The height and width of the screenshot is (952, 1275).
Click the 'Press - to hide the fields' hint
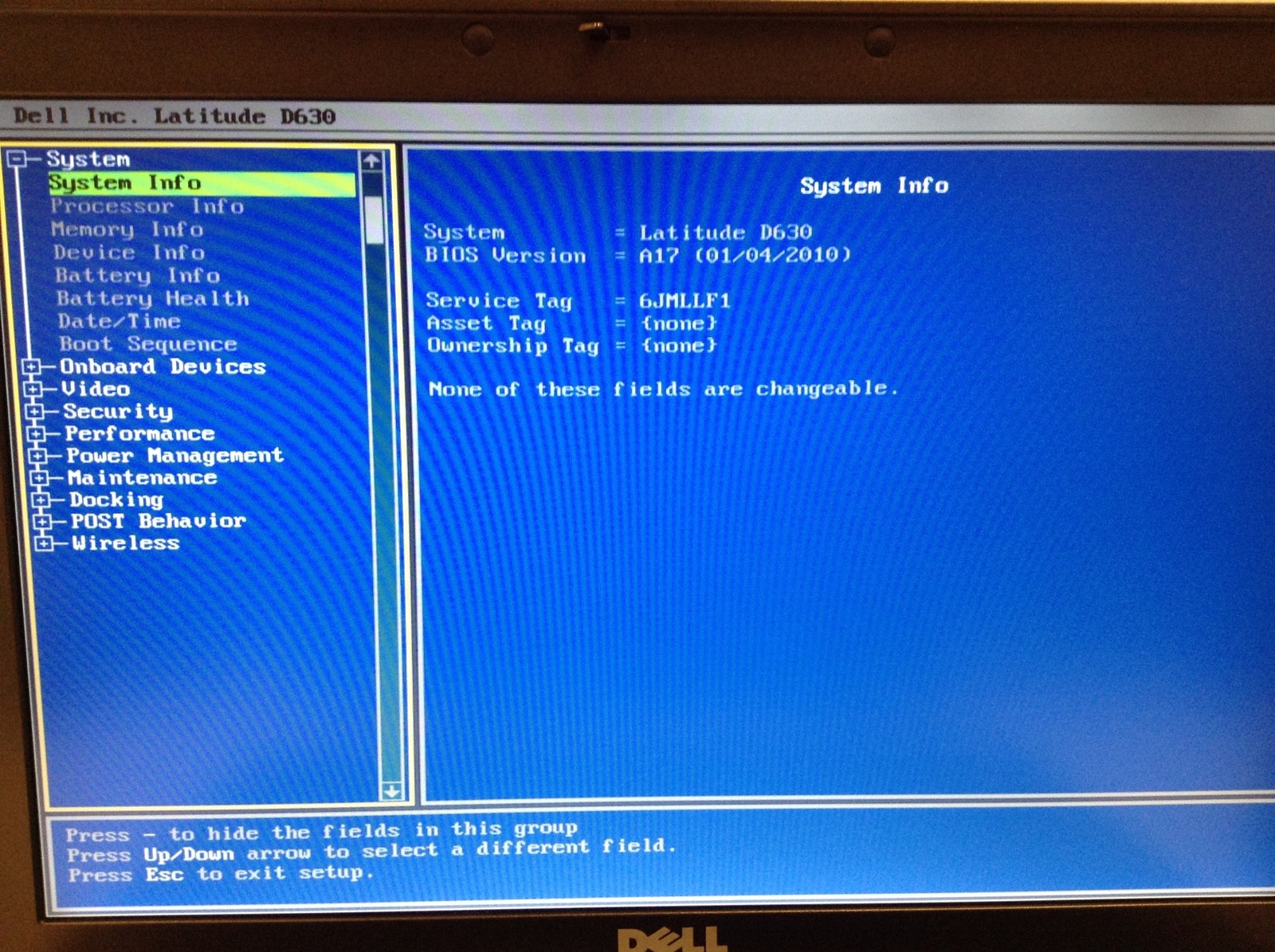(x=321, y=832)
